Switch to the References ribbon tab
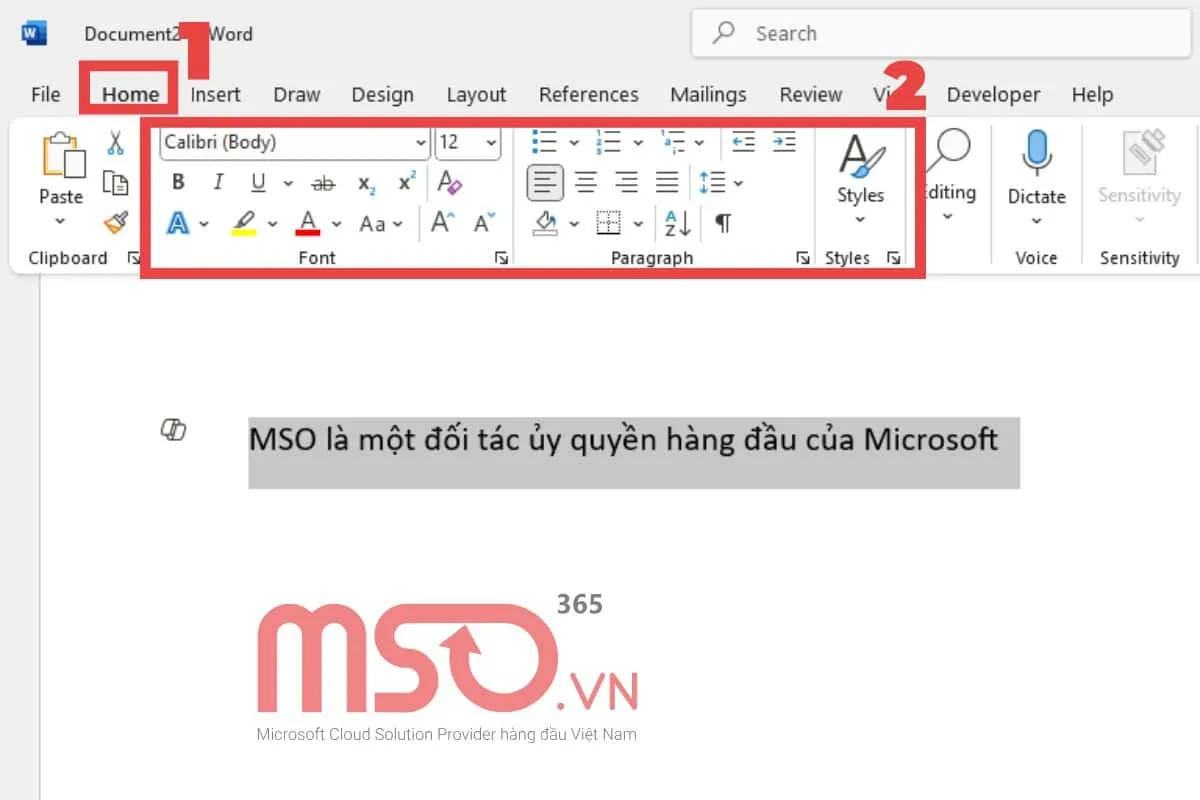Viewport: 1200px width, 800px height. tap(588, 94)
